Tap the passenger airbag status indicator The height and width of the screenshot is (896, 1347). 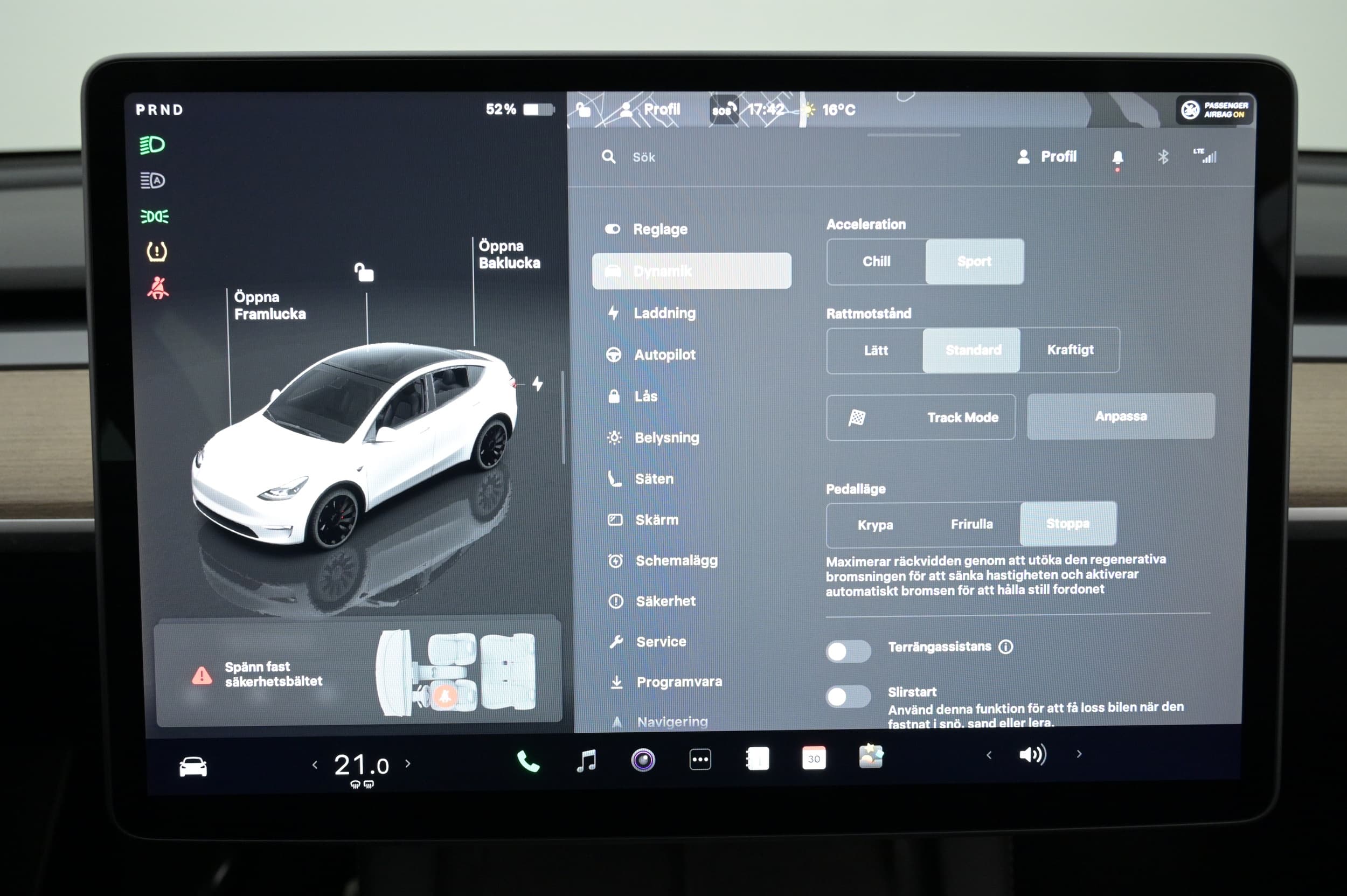click(1214, 109)
